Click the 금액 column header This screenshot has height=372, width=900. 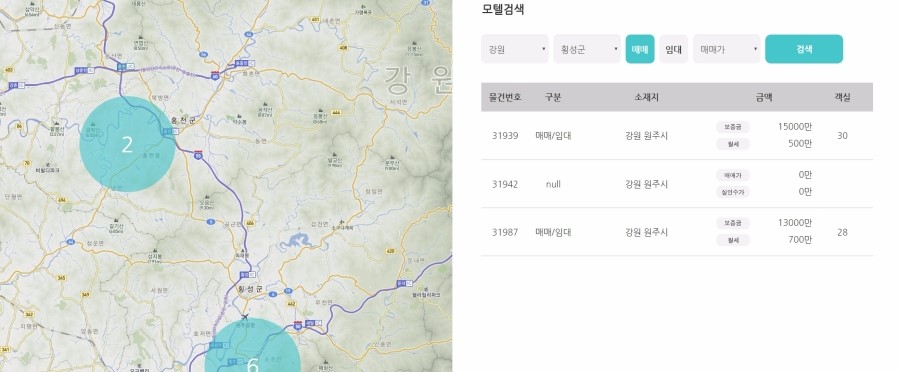click(763, 97)
